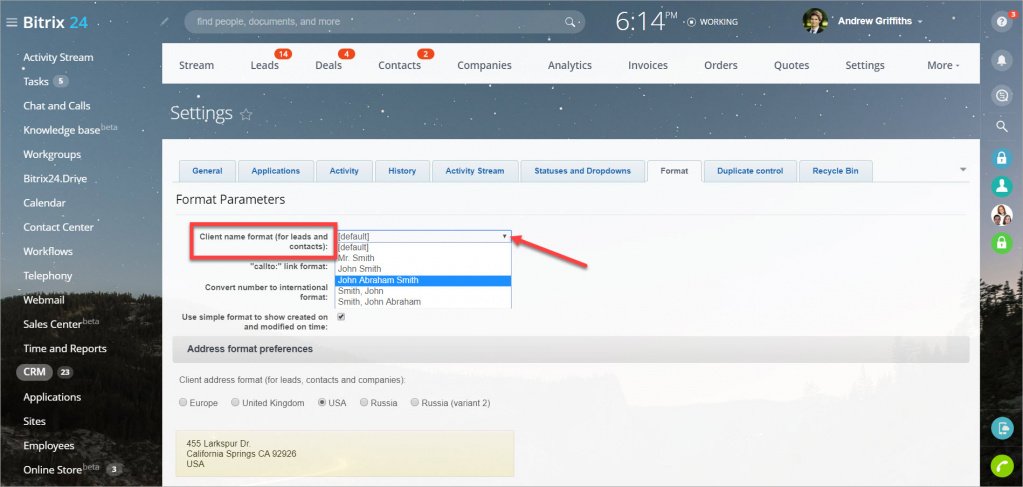This screenshot has width=1023, height=487.
Task: Open help question mark icon
Action: (1001, 22)
